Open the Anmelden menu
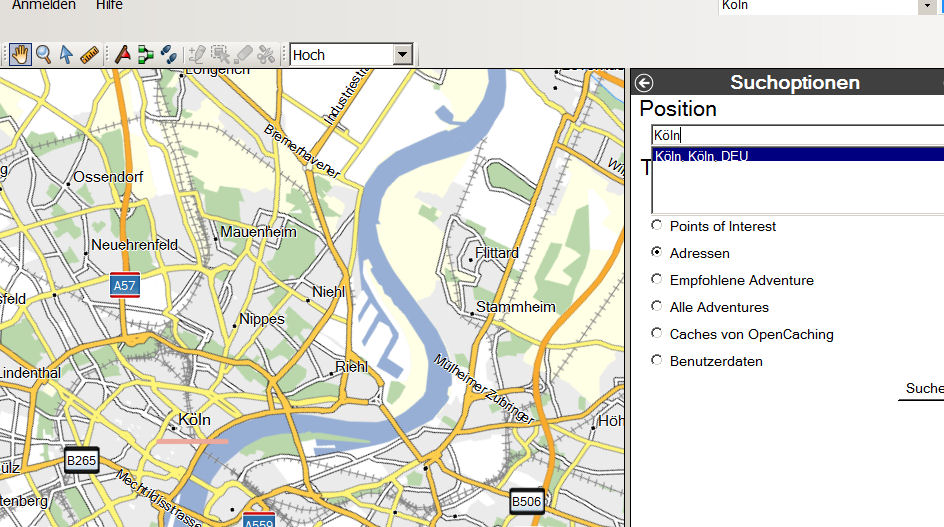This screenshot has width=944, height=527. pyautogui.click(x=44, y=6)
